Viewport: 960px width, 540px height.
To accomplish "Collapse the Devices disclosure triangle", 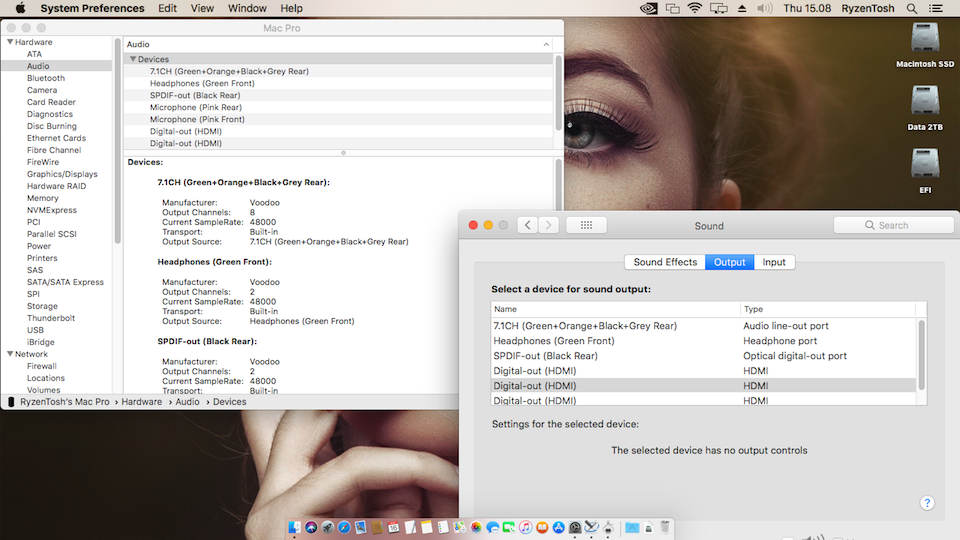I will [x=133, y=59].
